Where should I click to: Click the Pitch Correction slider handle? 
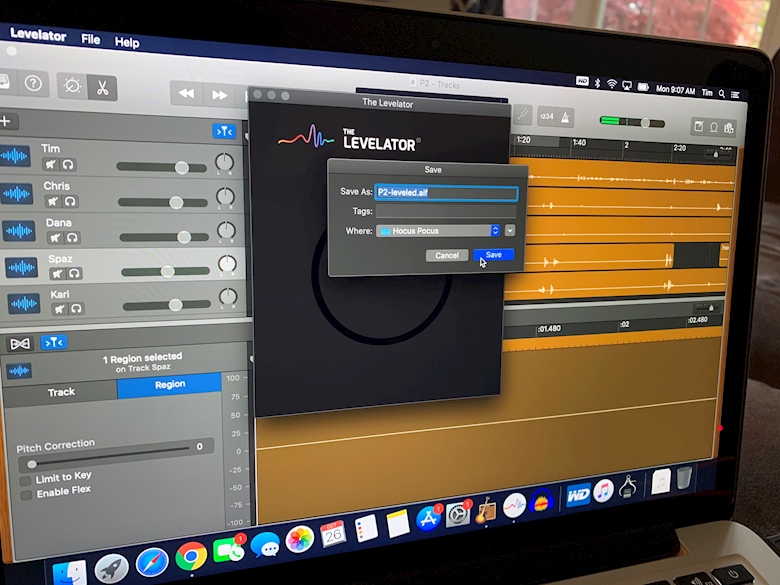(32, 464)
